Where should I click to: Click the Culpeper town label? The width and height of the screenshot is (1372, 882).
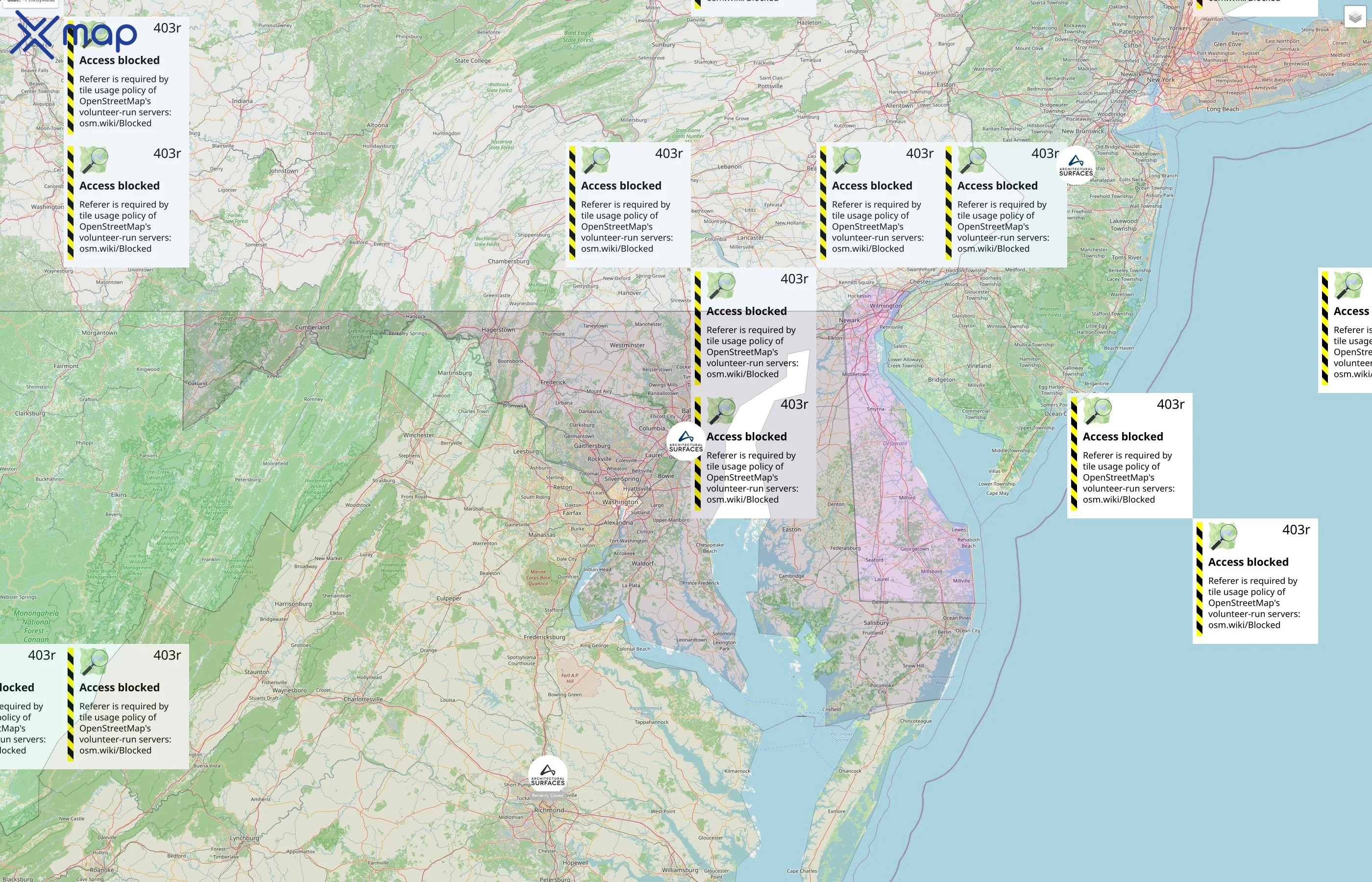pos(449,598)
